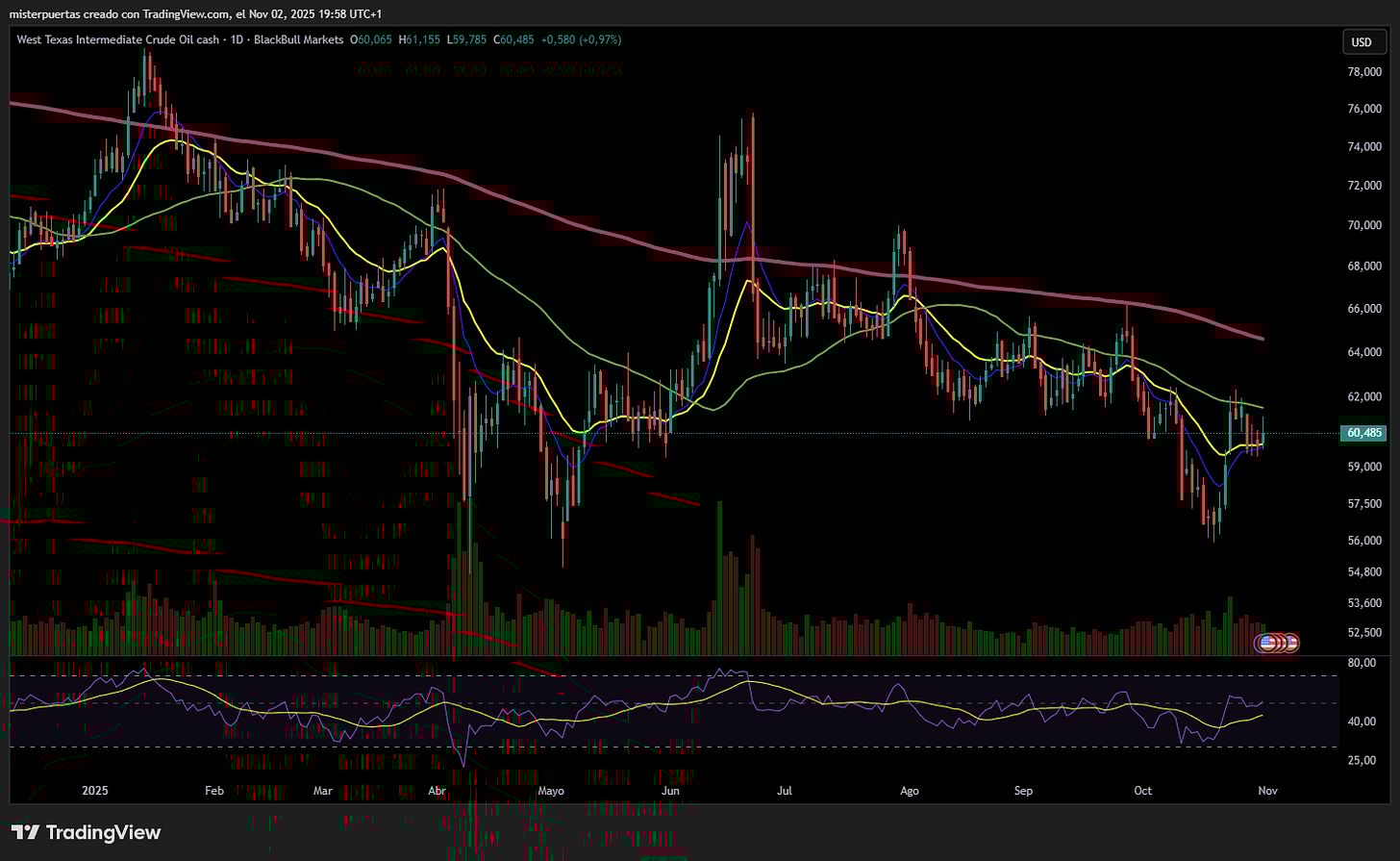The image size is (1400, 861).
Task: Click the current price tag 60,485 on price axis
Action: 1365,433
